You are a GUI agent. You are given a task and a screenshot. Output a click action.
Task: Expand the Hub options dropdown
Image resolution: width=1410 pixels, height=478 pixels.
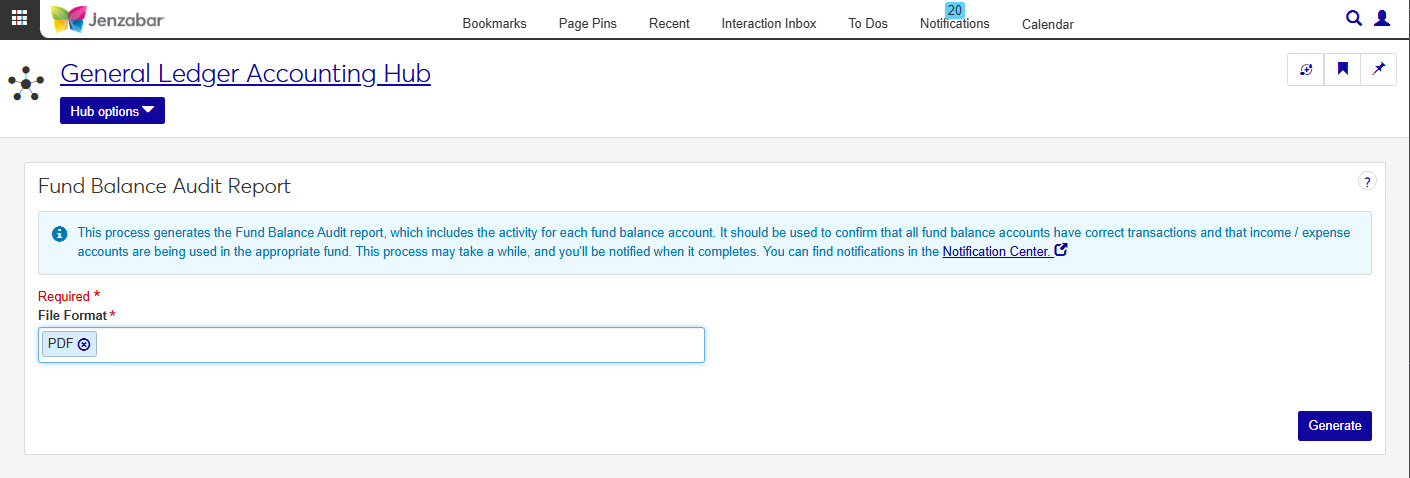click(112, 111)
